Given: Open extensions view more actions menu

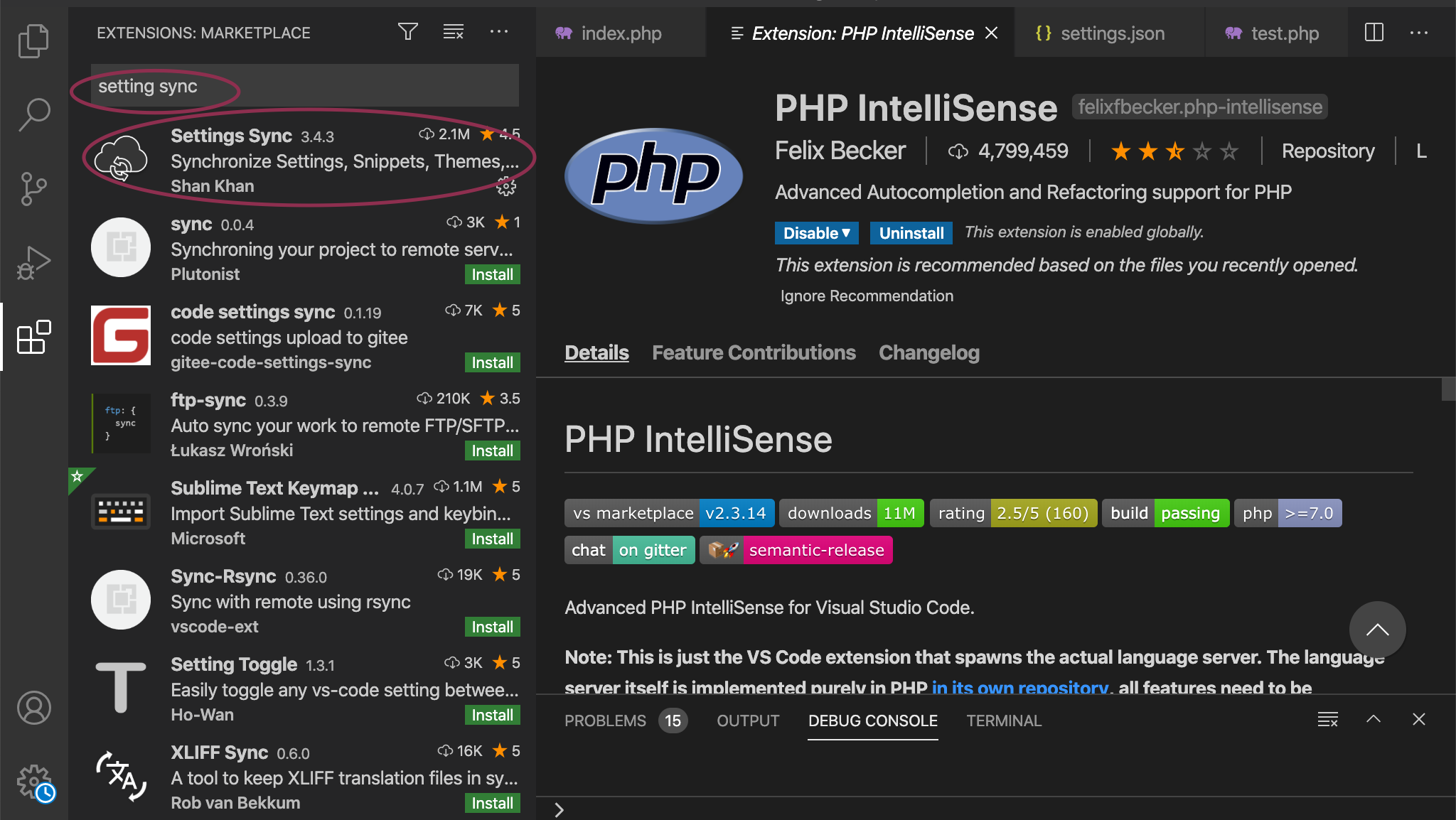Looking at the screenshot, I should [499, 32].
